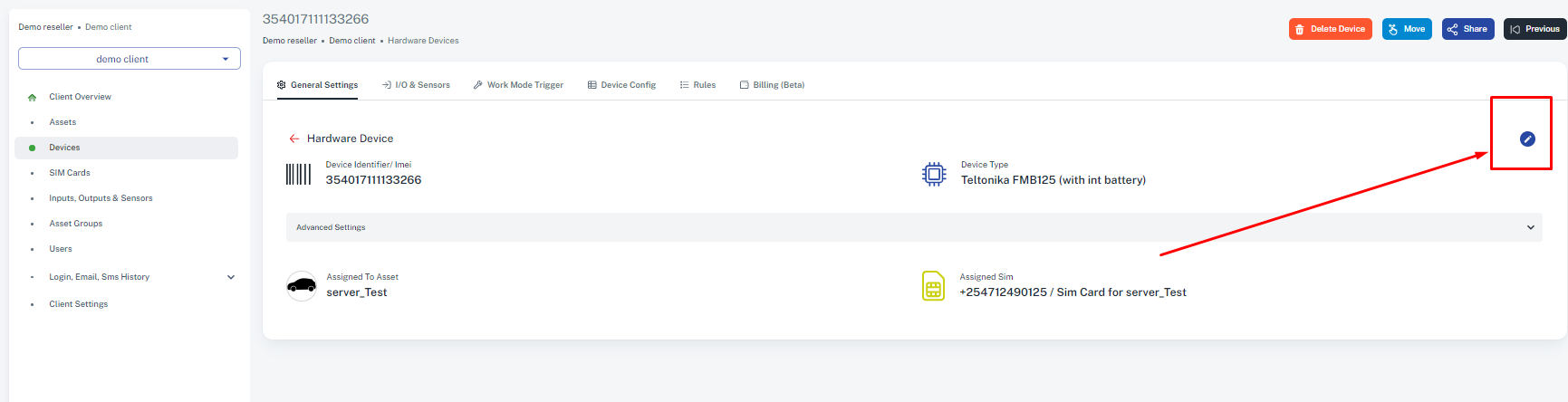Click the Share button

point(1468,29)
